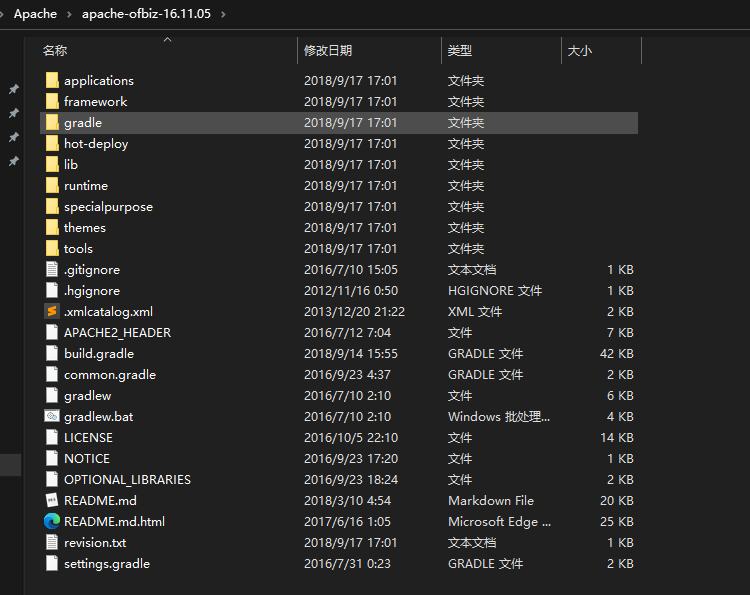Collapse the sort arrow above the name column
750x595 pixels.
(x=167, y=40)
